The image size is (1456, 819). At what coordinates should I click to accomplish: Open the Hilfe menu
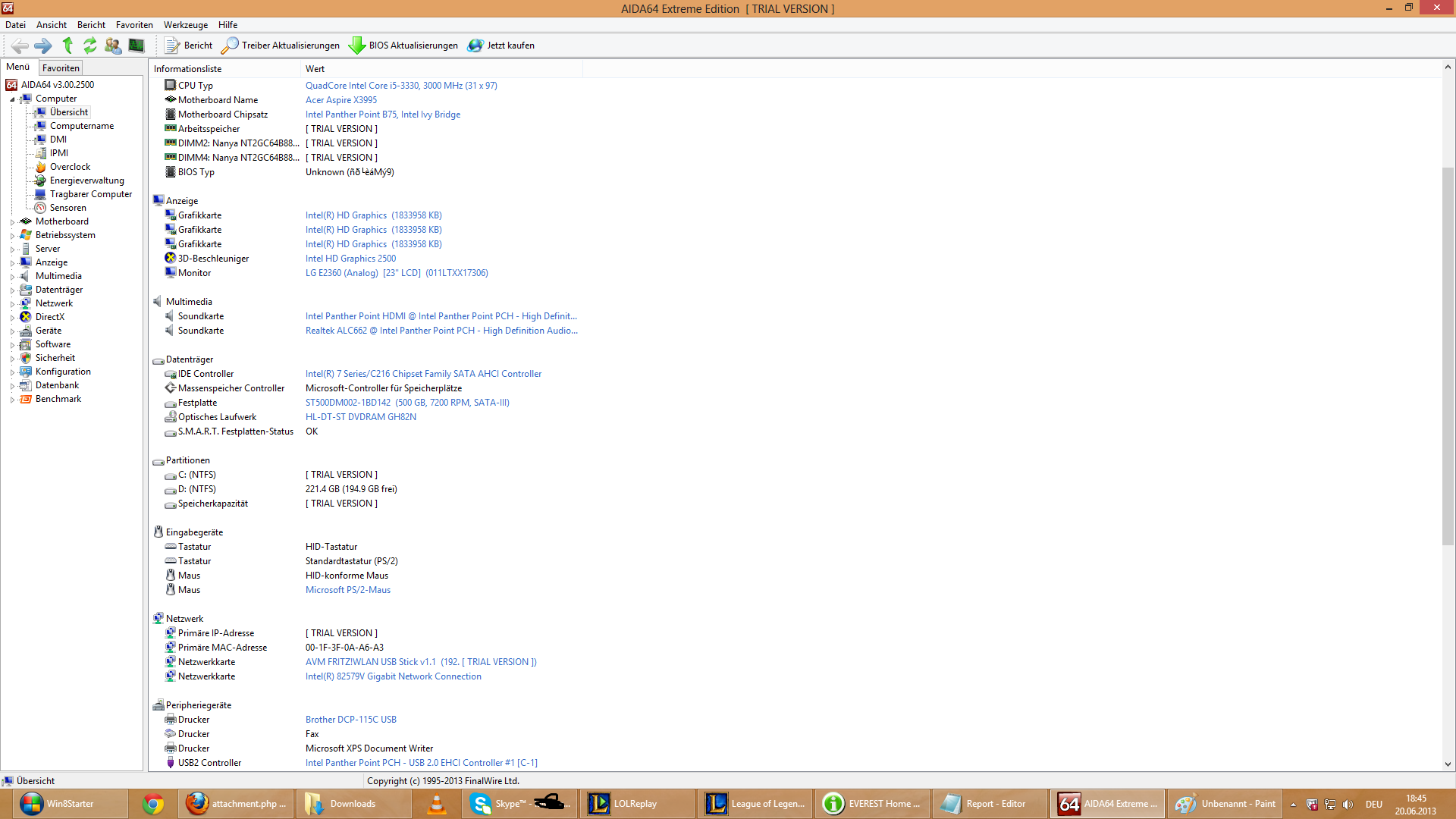(227, 25)
